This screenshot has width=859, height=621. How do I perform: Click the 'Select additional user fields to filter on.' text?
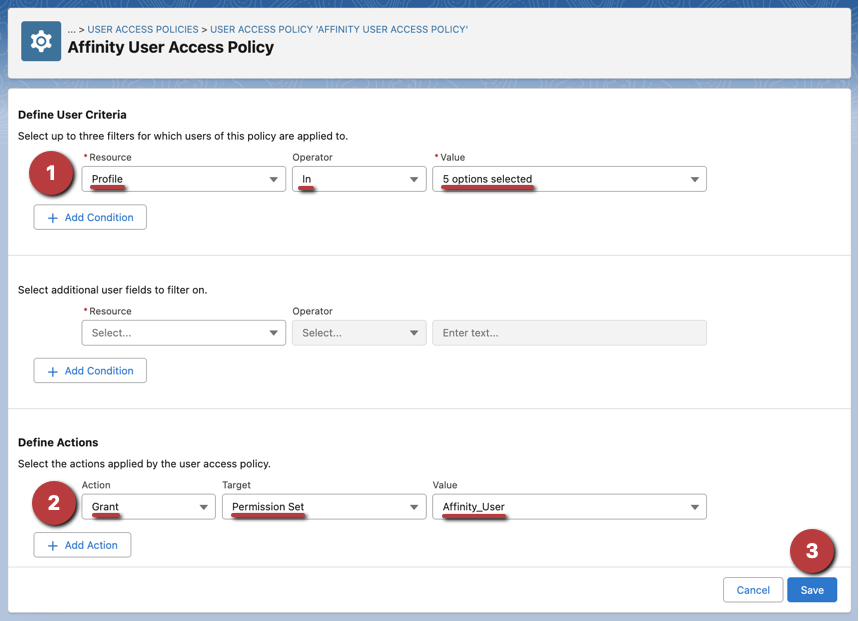112,290
